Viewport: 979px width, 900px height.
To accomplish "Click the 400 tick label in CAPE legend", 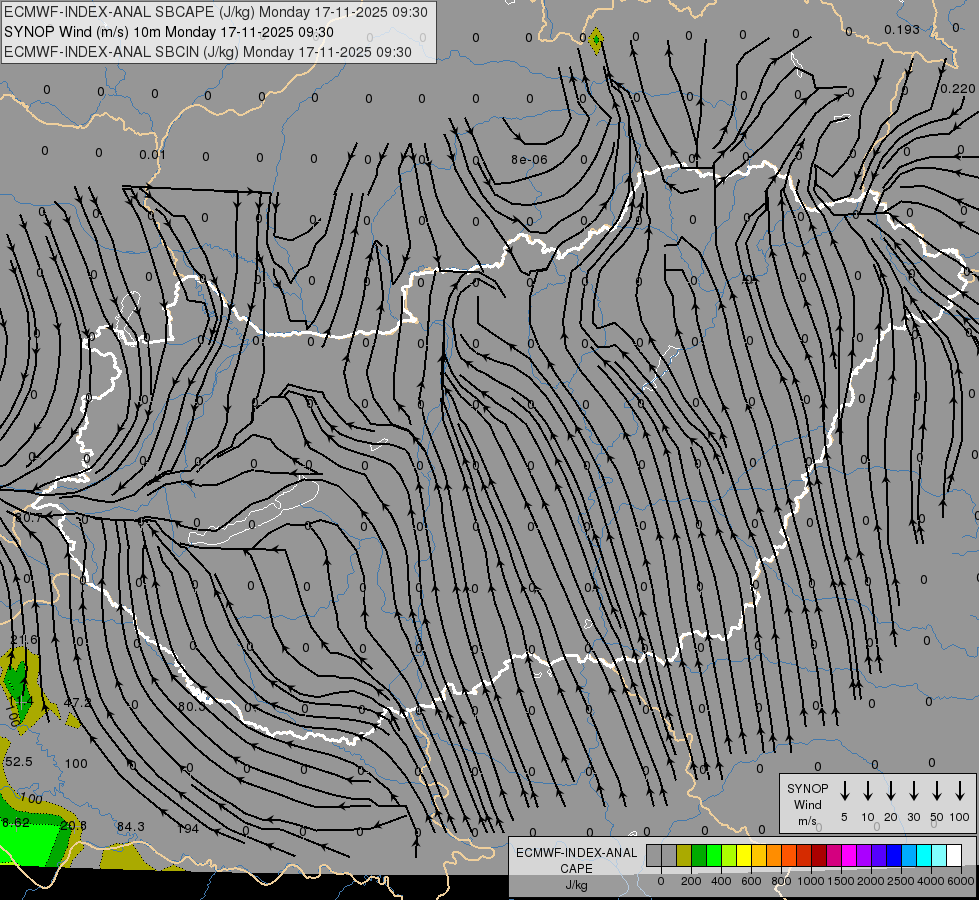I will click(721, 881).
